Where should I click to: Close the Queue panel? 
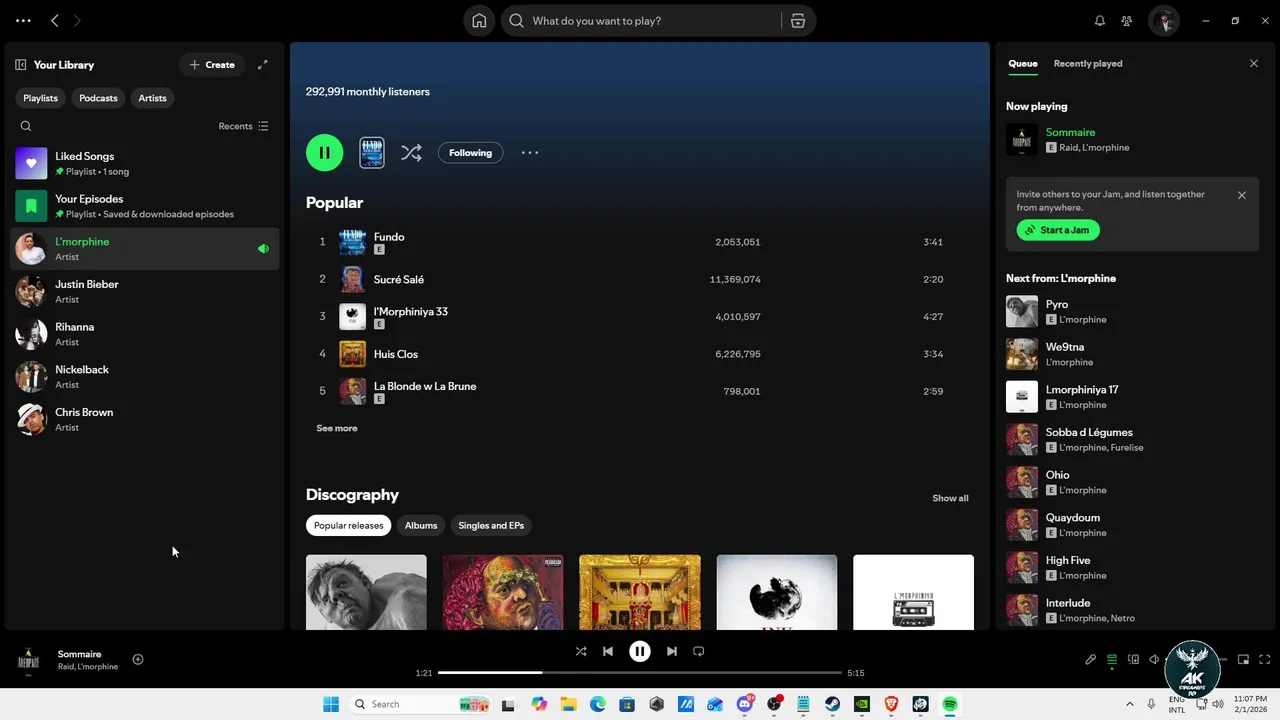point(1254,64)
